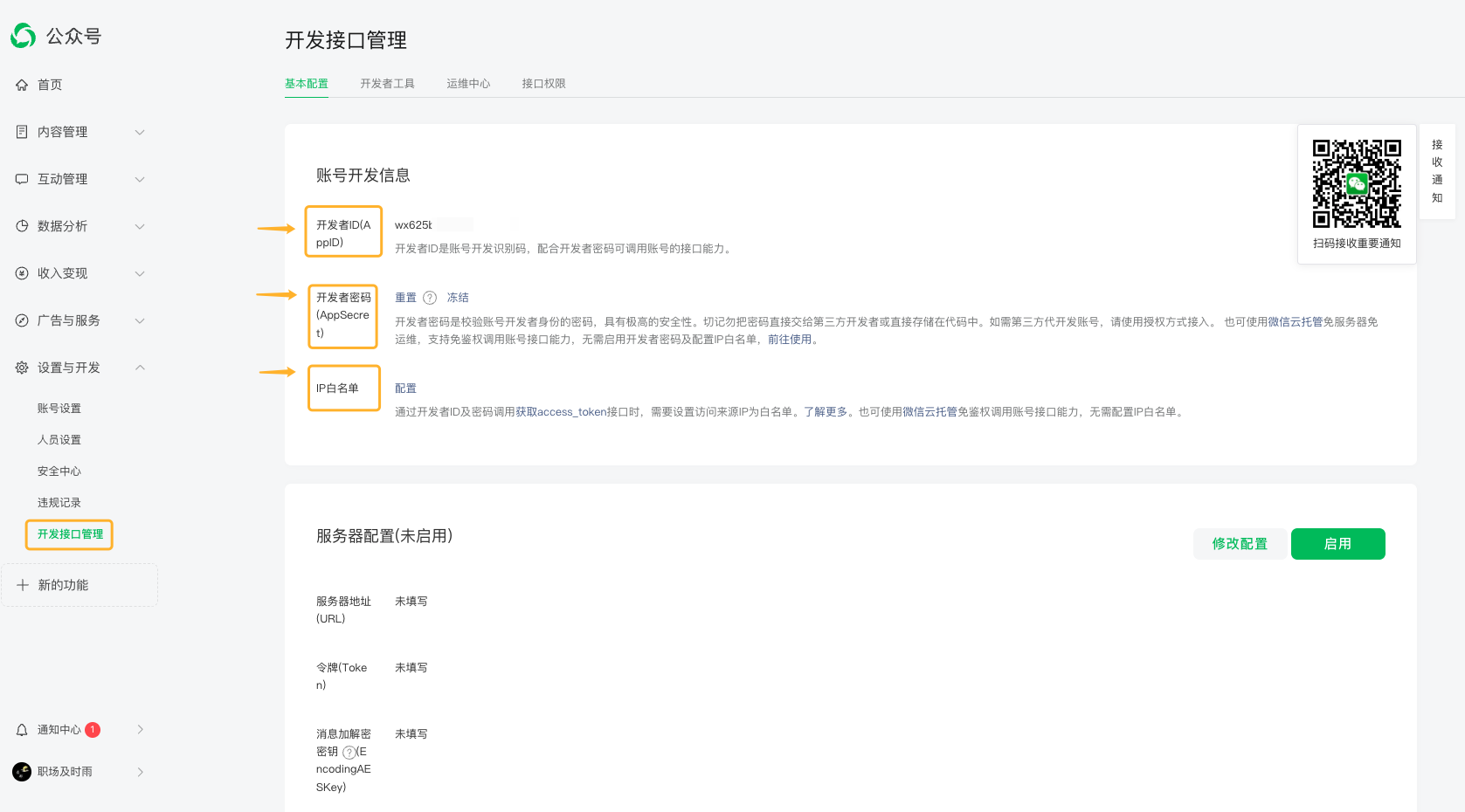The height and width of the screenshot is (812, 1465).
Task: Click the 修改配置 button
Action: 1239,544
